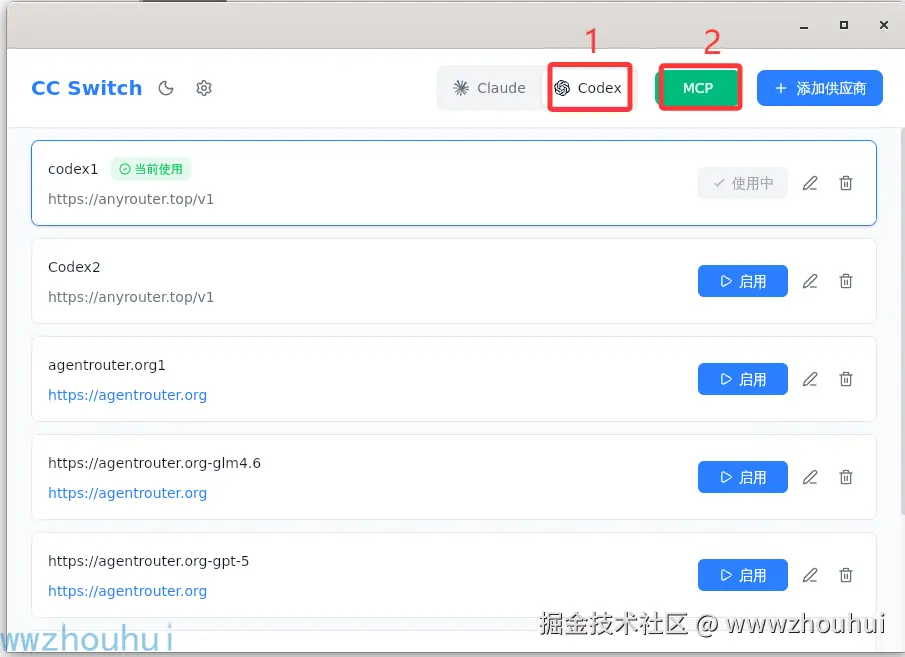Screen dimensions: 905x657
Task: Click anyrouter.top/v1 URL under codex1
Action: tap(131, 199)
